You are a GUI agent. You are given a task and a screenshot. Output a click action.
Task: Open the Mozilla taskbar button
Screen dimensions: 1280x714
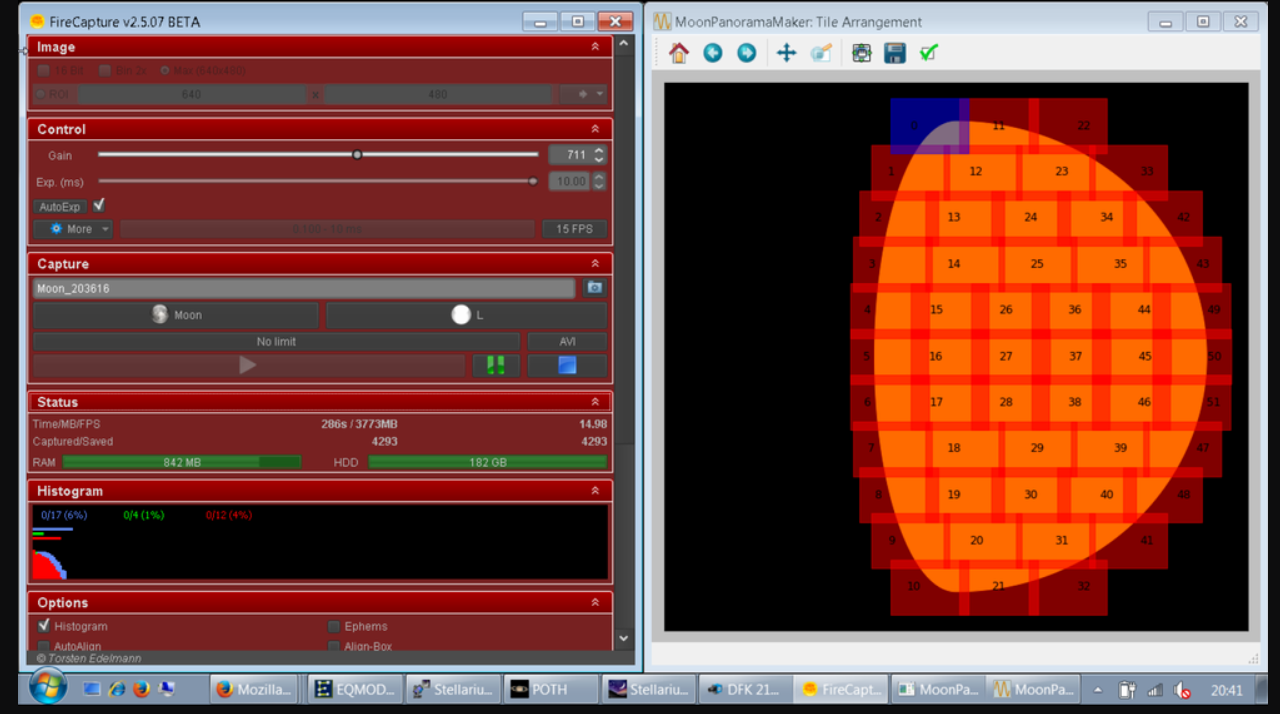point(254,689)
